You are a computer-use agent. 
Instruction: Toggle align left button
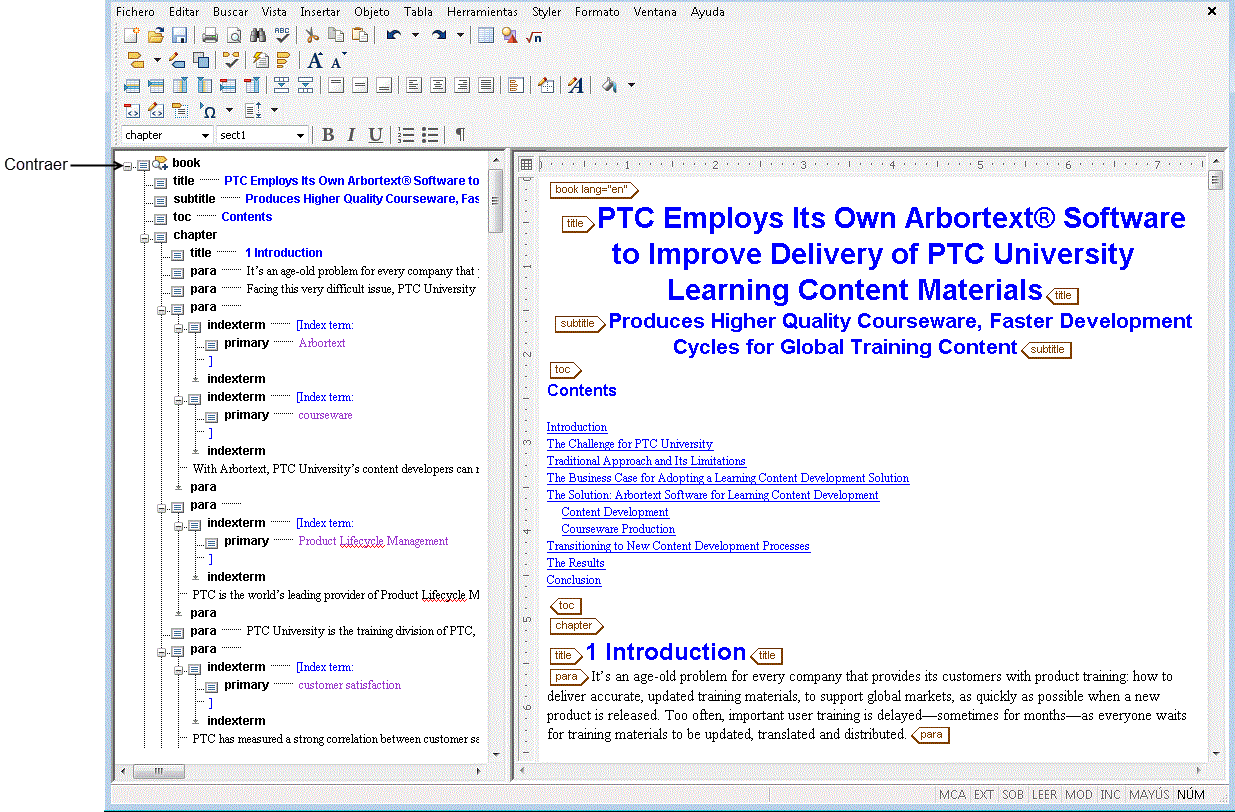point(413,85)
